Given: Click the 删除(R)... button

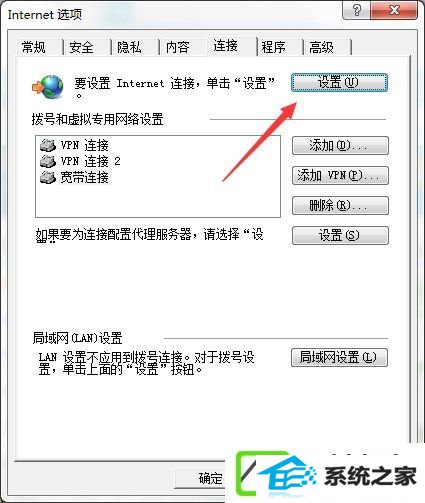Looking at the screenshot, I should (x=340, y=205).
